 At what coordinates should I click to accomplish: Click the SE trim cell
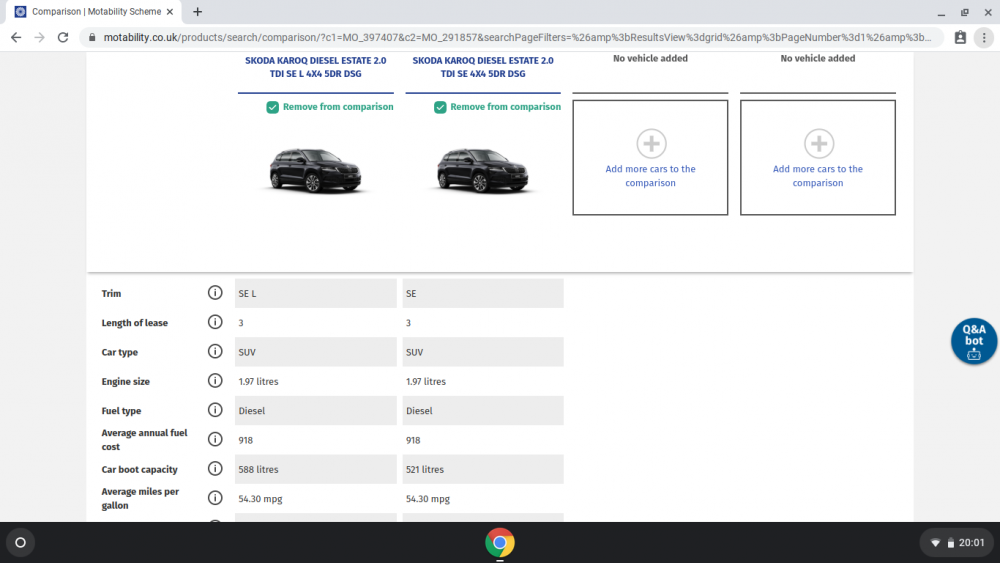[483, 293]
